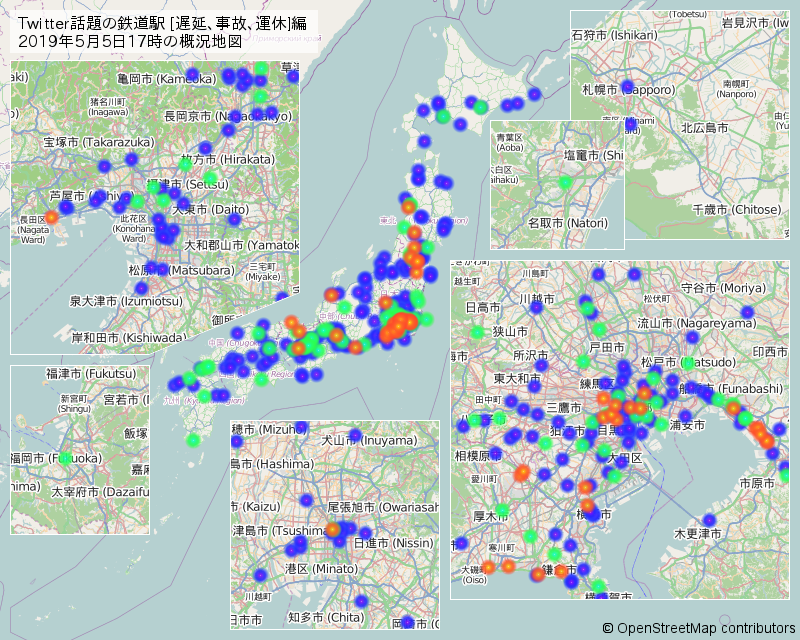The height and width of the screenshot is (640, 800).
Task: Click the '北広島市' label
Action: 705,128
